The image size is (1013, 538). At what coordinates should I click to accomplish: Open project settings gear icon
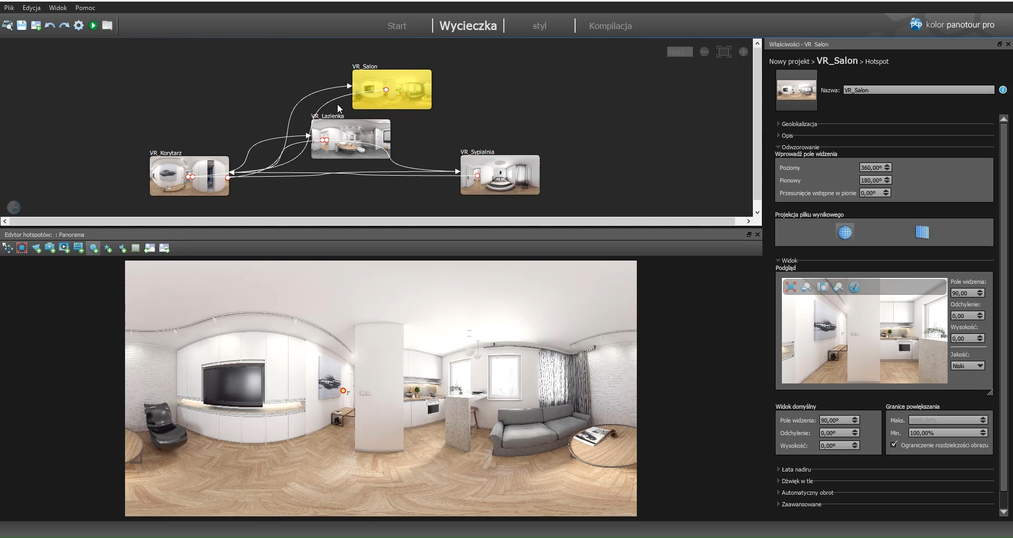pyautogui.click(x=78, y=25)
